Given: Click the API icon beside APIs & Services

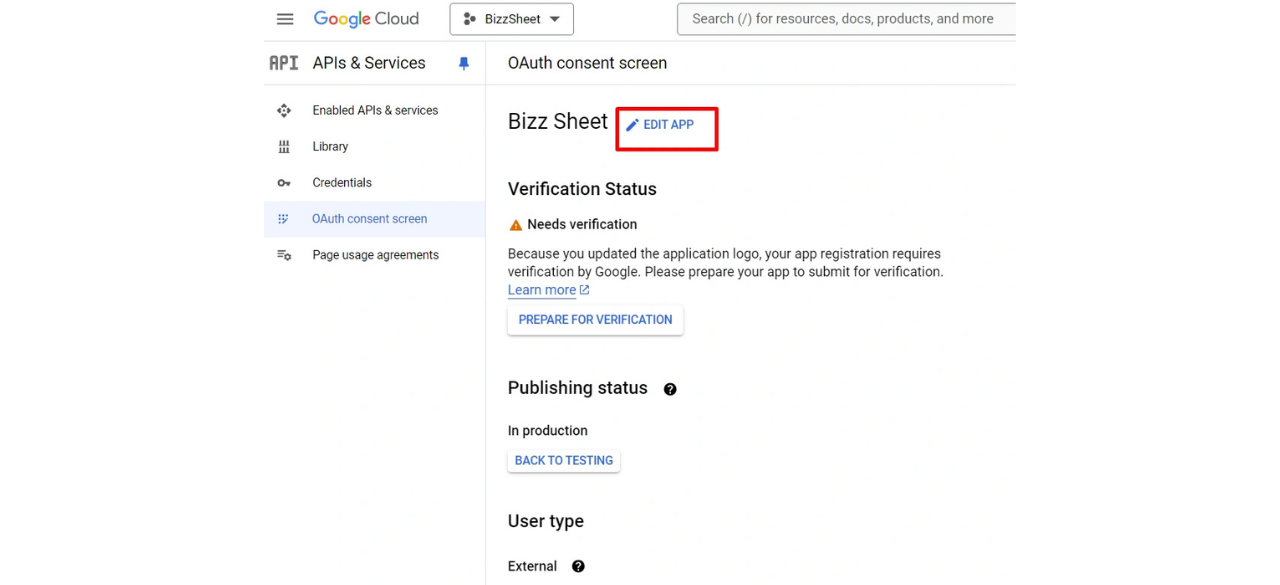Looking at the screenshot, I should [284, 63].
